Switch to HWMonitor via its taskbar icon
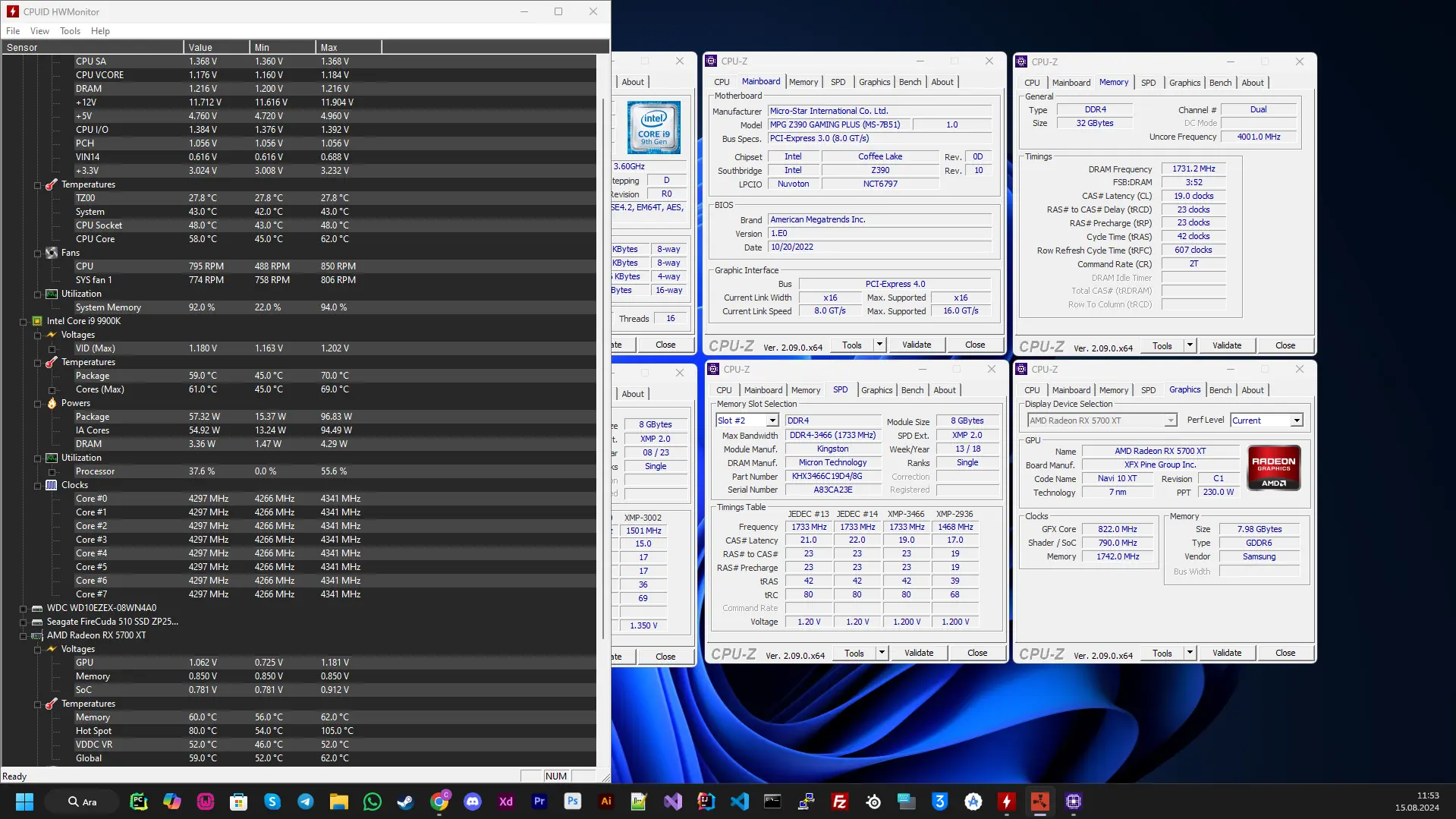This screenshot has height=819, width=1456. click(1007, 802)
